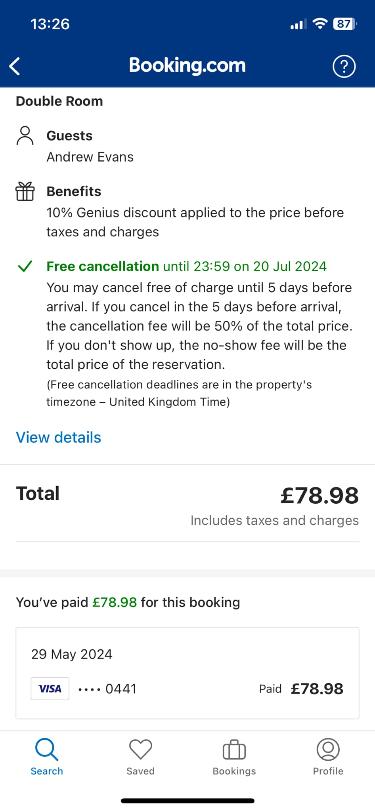Viewport: 375px width, 811px height.
Task: Tap the back arrow in header
Action: [x=14, y=67]
